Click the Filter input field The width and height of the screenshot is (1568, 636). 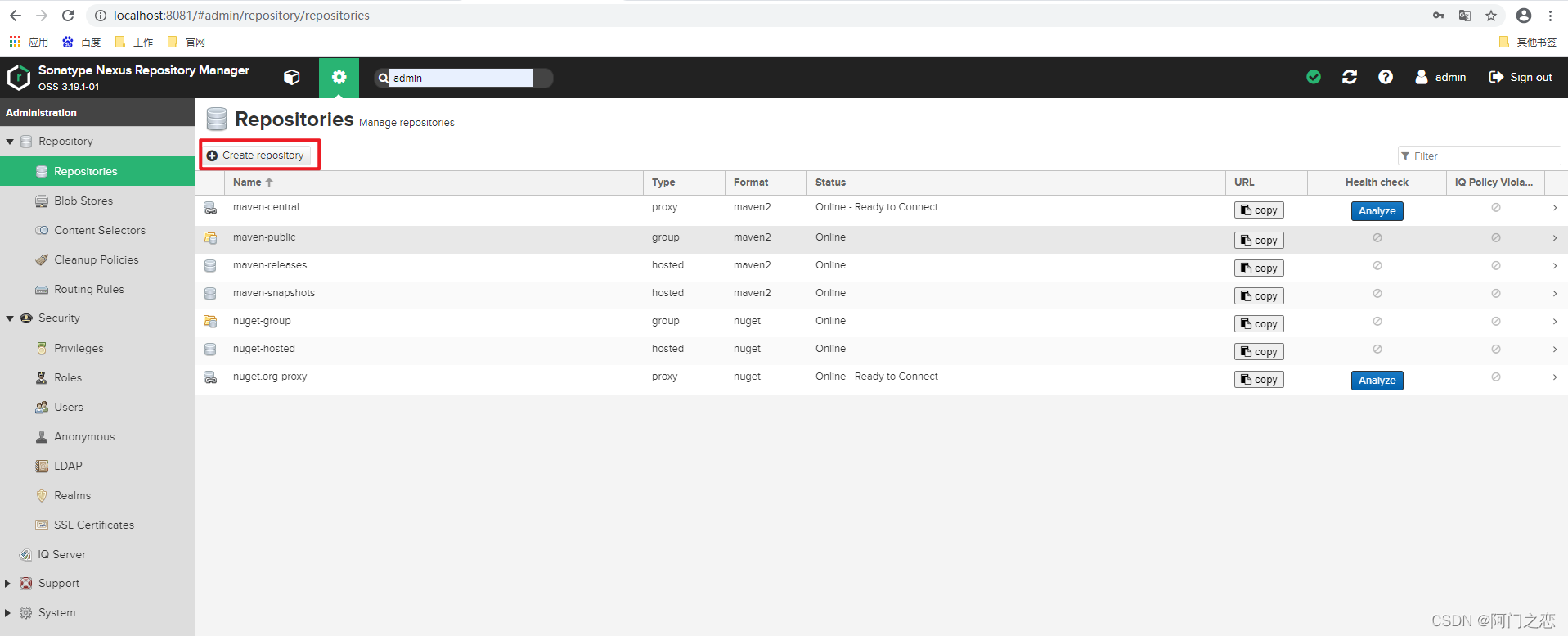click(x=1479, y=156)
